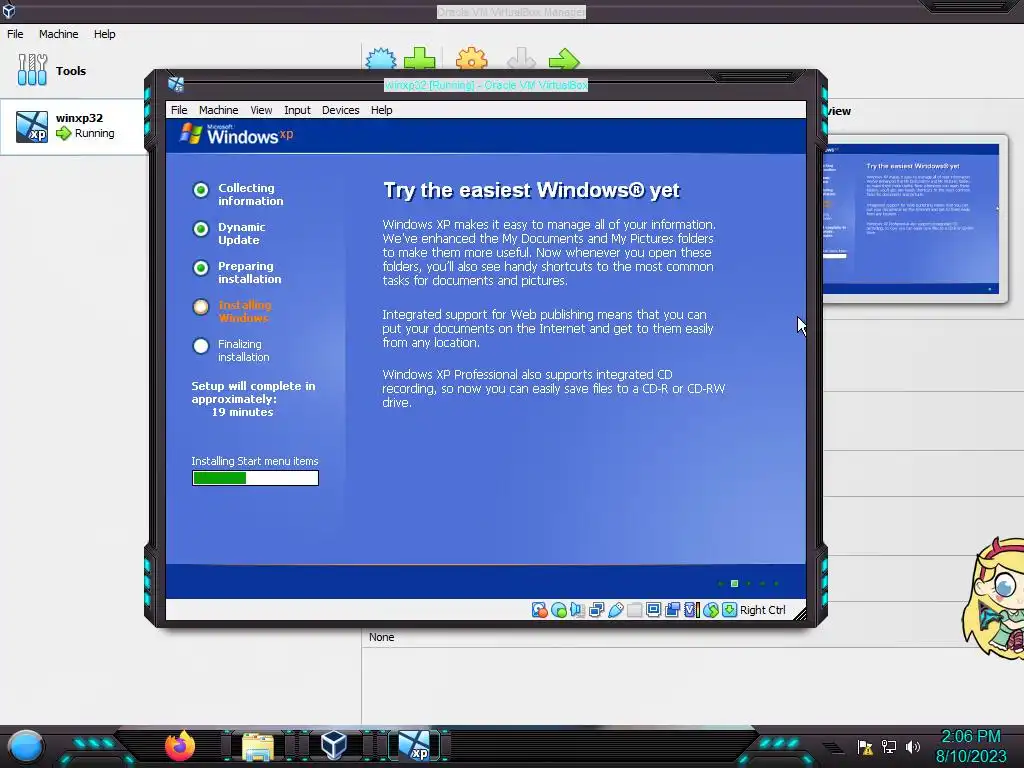Open Input menu in VM window

coord(297,110)
